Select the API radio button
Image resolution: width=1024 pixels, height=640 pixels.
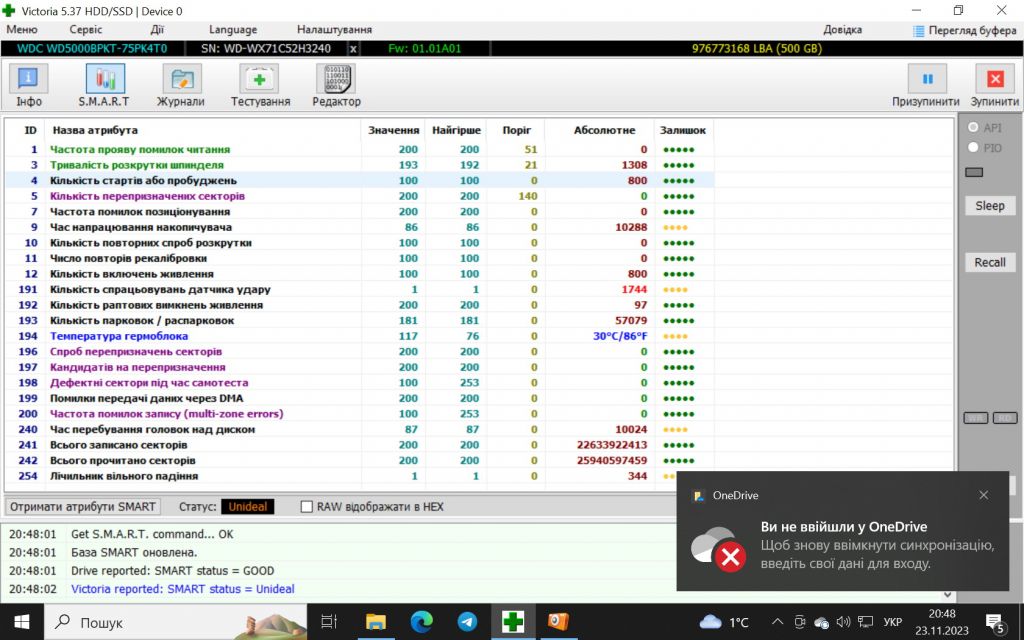pos(973,128)
